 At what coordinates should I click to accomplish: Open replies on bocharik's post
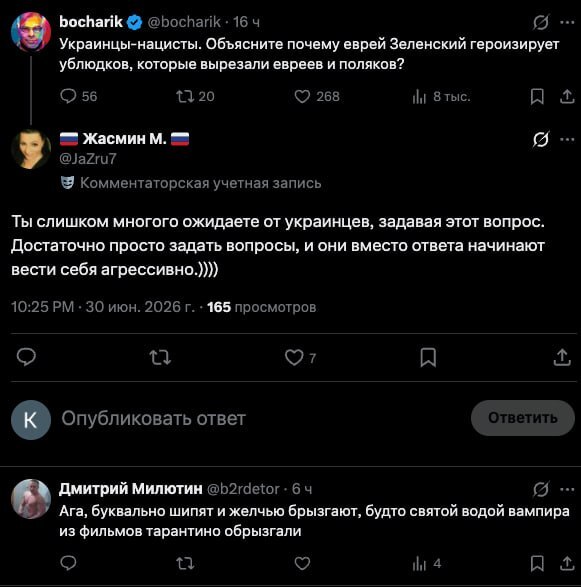point(78,96)
